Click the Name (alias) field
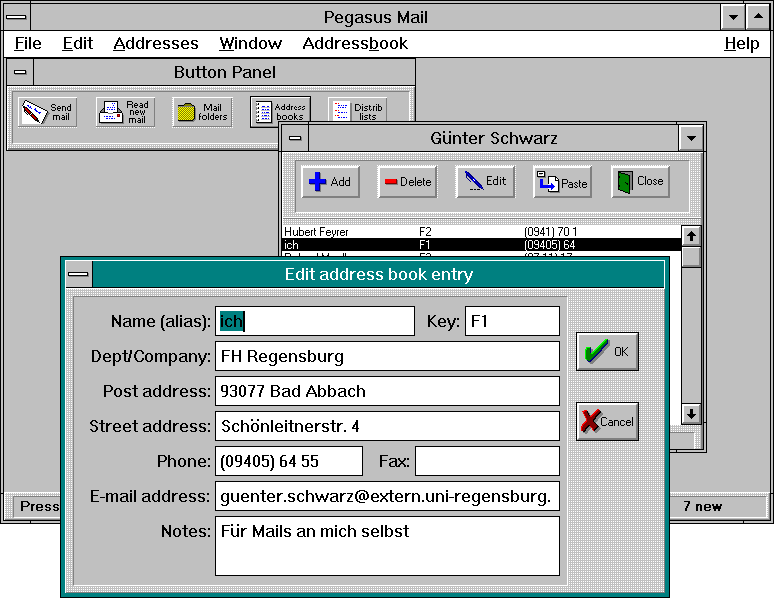 (x=315, y=321)
